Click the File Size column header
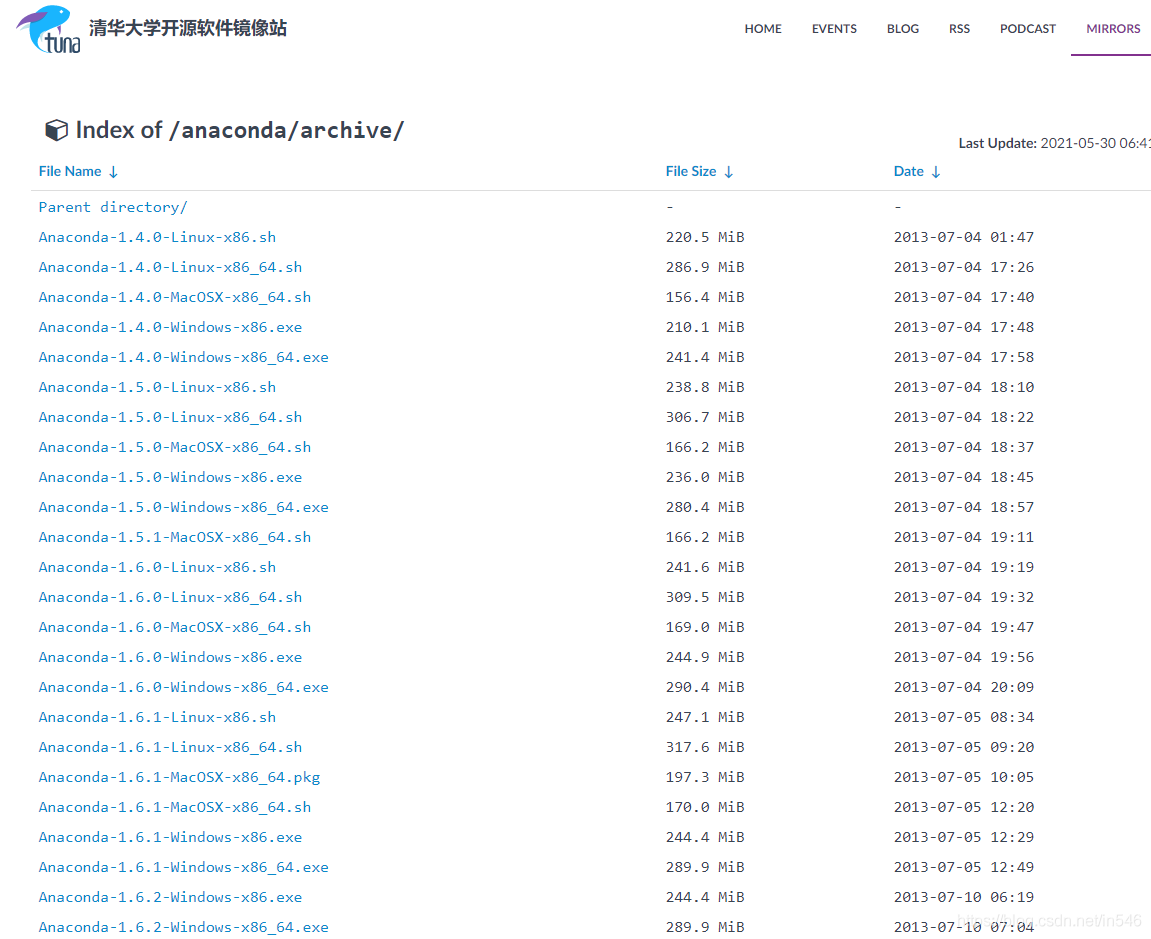The image size is (1151, 939). [x=691, y=171]
